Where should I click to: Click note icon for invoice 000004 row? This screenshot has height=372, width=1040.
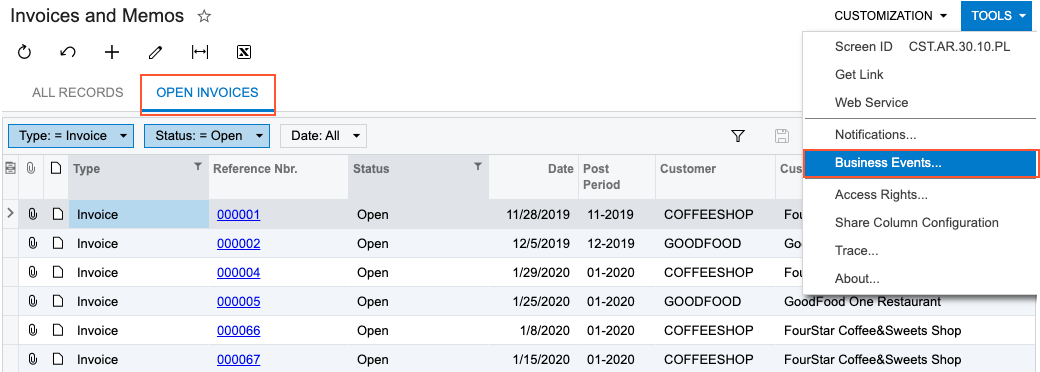[x=58, y=273]
